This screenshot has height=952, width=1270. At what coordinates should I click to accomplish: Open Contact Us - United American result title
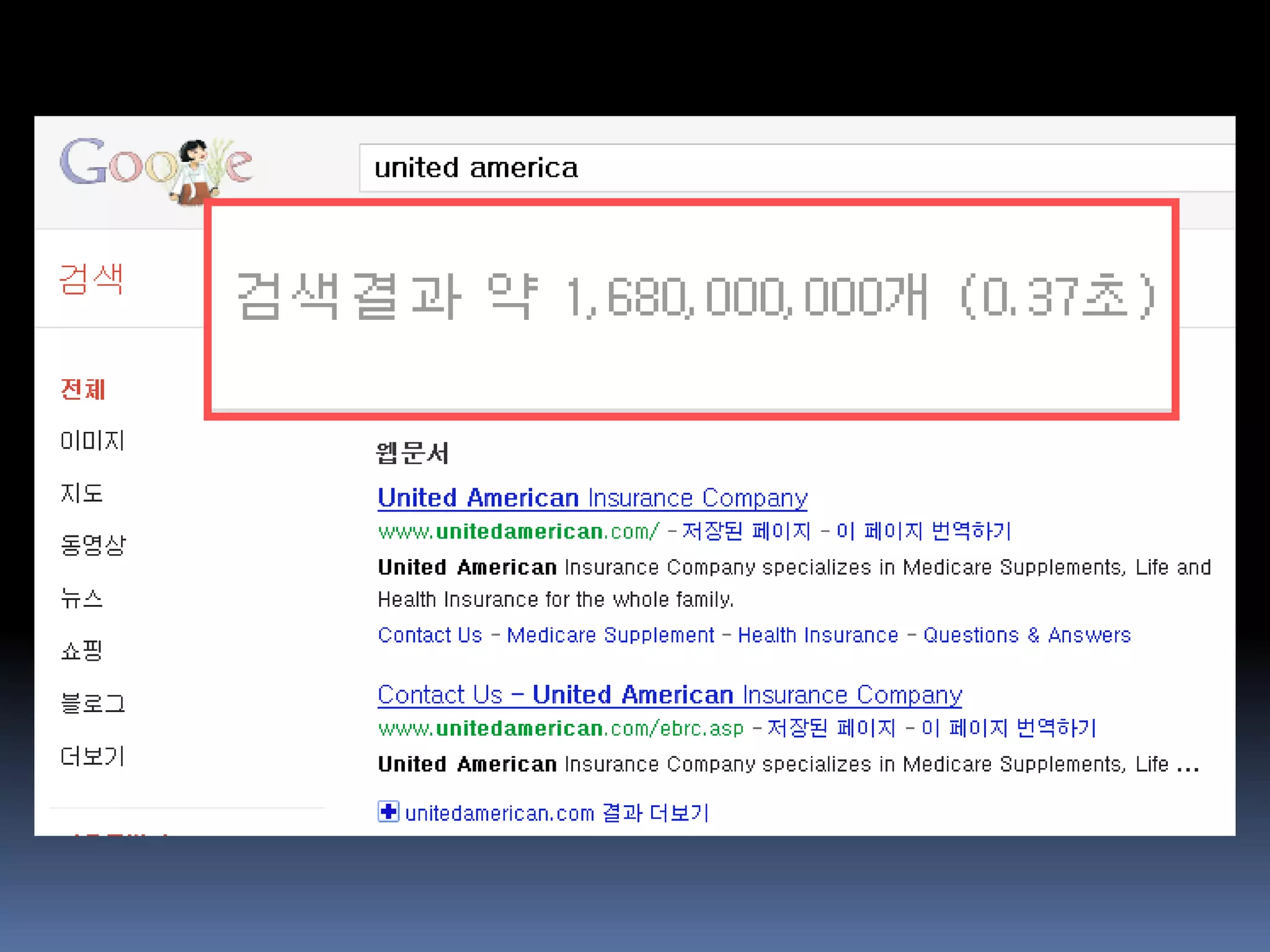(x=670, y=695)
